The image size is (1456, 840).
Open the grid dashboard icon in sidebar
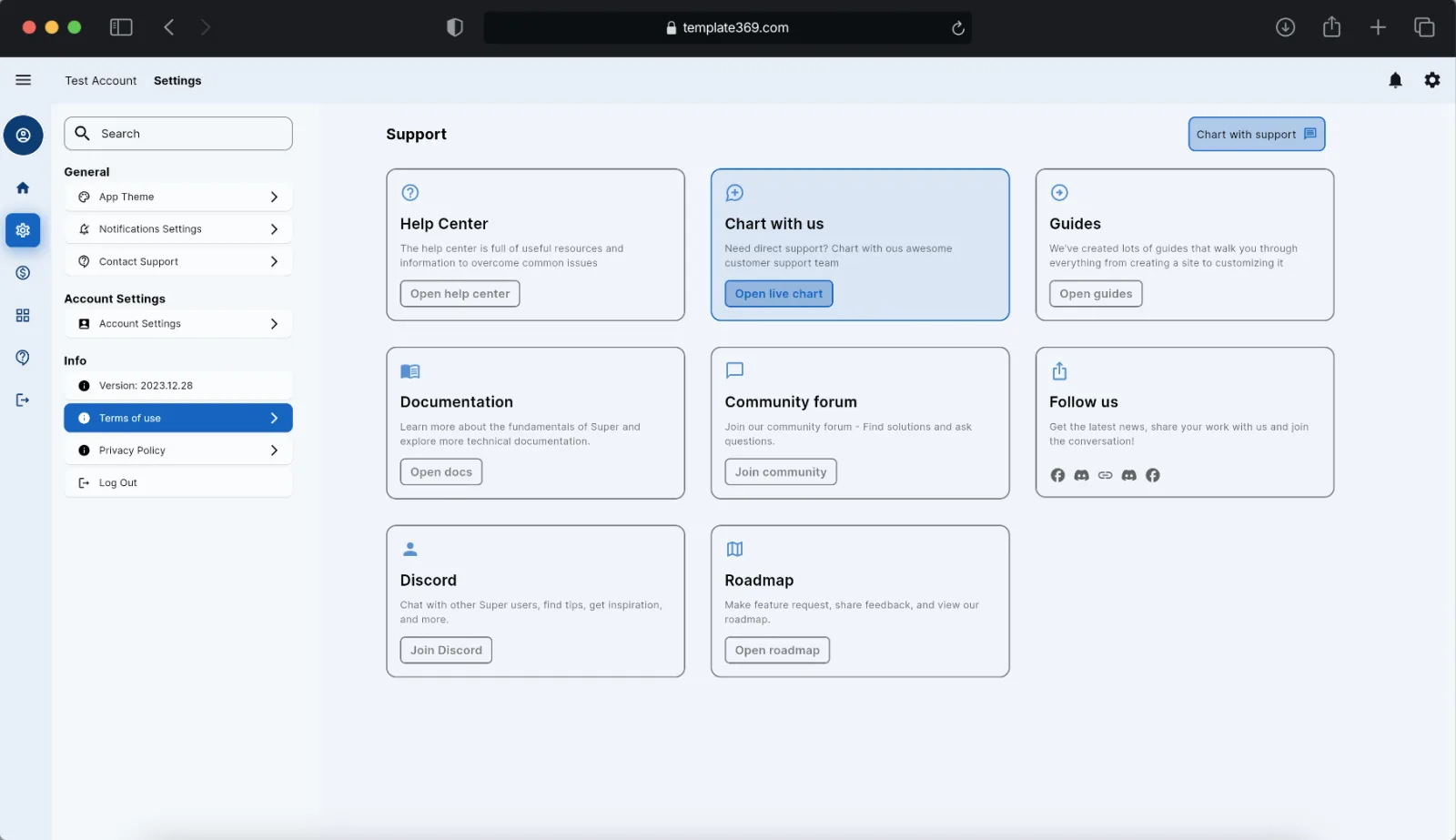coord(23,315)
